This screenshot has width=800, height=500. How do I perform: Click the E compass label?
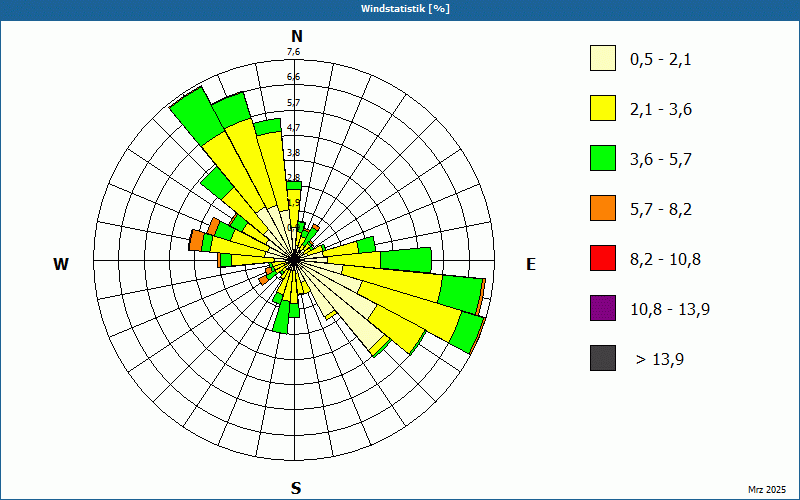point(531,264)
